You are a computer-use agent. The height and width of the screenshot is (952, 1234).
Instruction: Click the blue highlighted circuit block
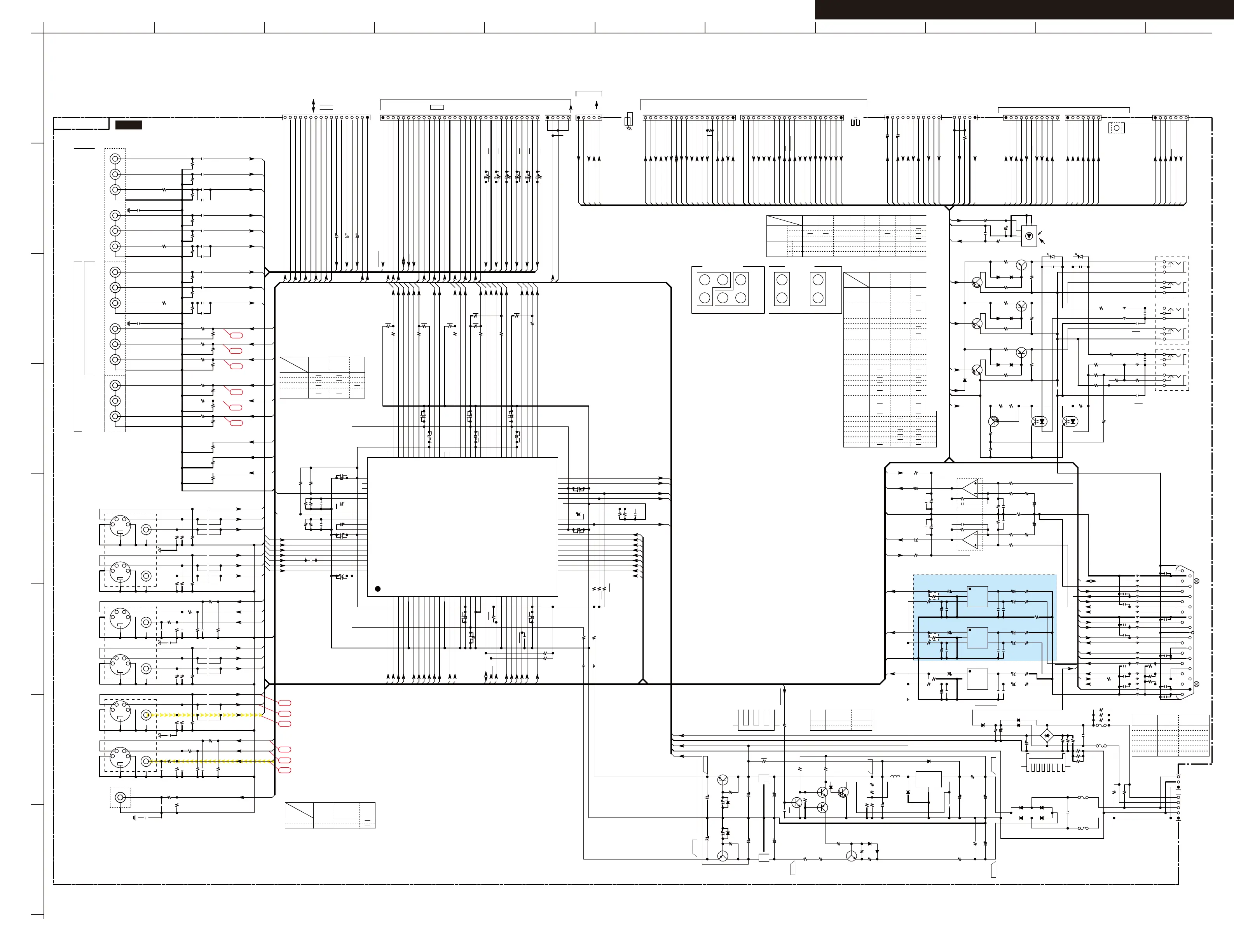pyautogui.click(x=985, y=618)
